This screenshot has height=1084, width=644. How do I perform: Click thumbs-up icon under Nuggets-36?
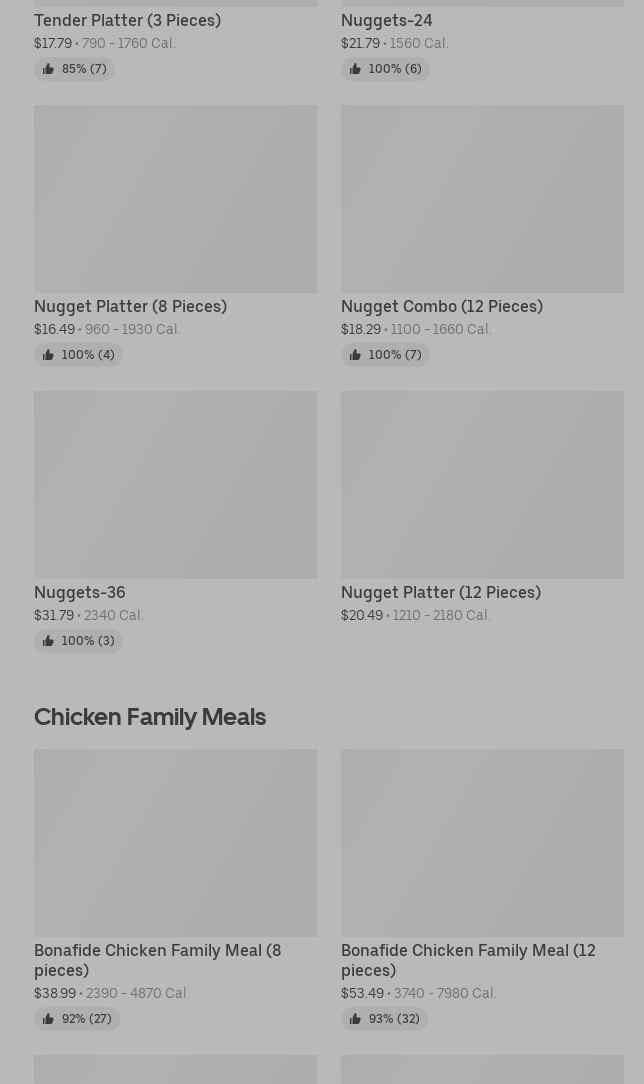point(48,641)
